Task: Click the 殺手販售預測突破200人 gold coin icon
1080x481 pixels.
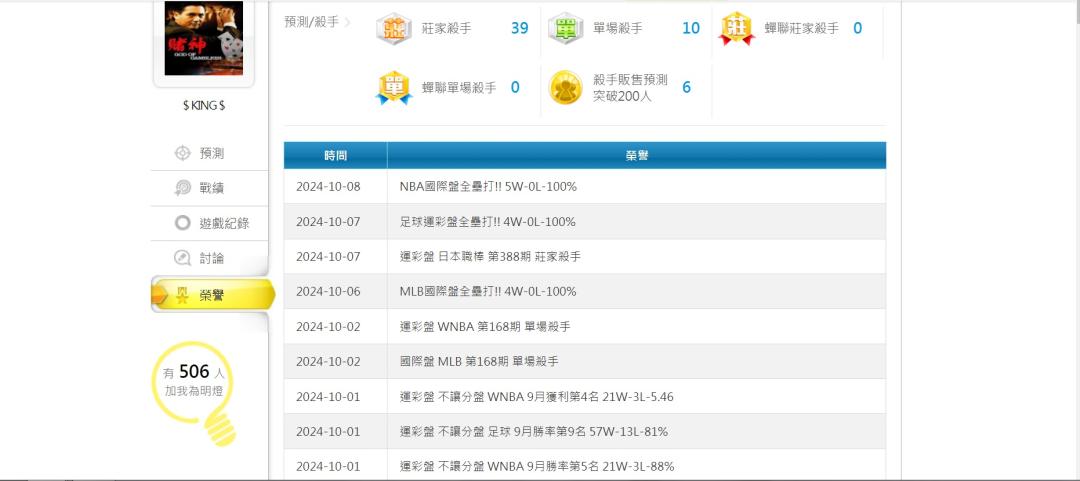Action: coord(565,88)
